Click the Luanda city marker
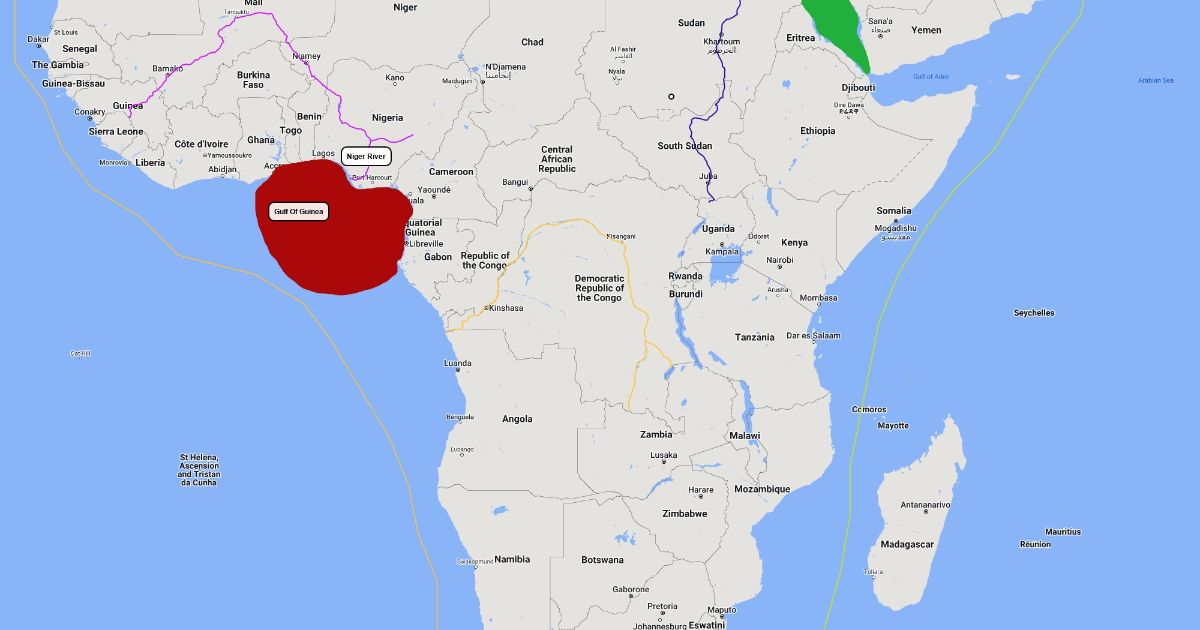 point(458,369)
